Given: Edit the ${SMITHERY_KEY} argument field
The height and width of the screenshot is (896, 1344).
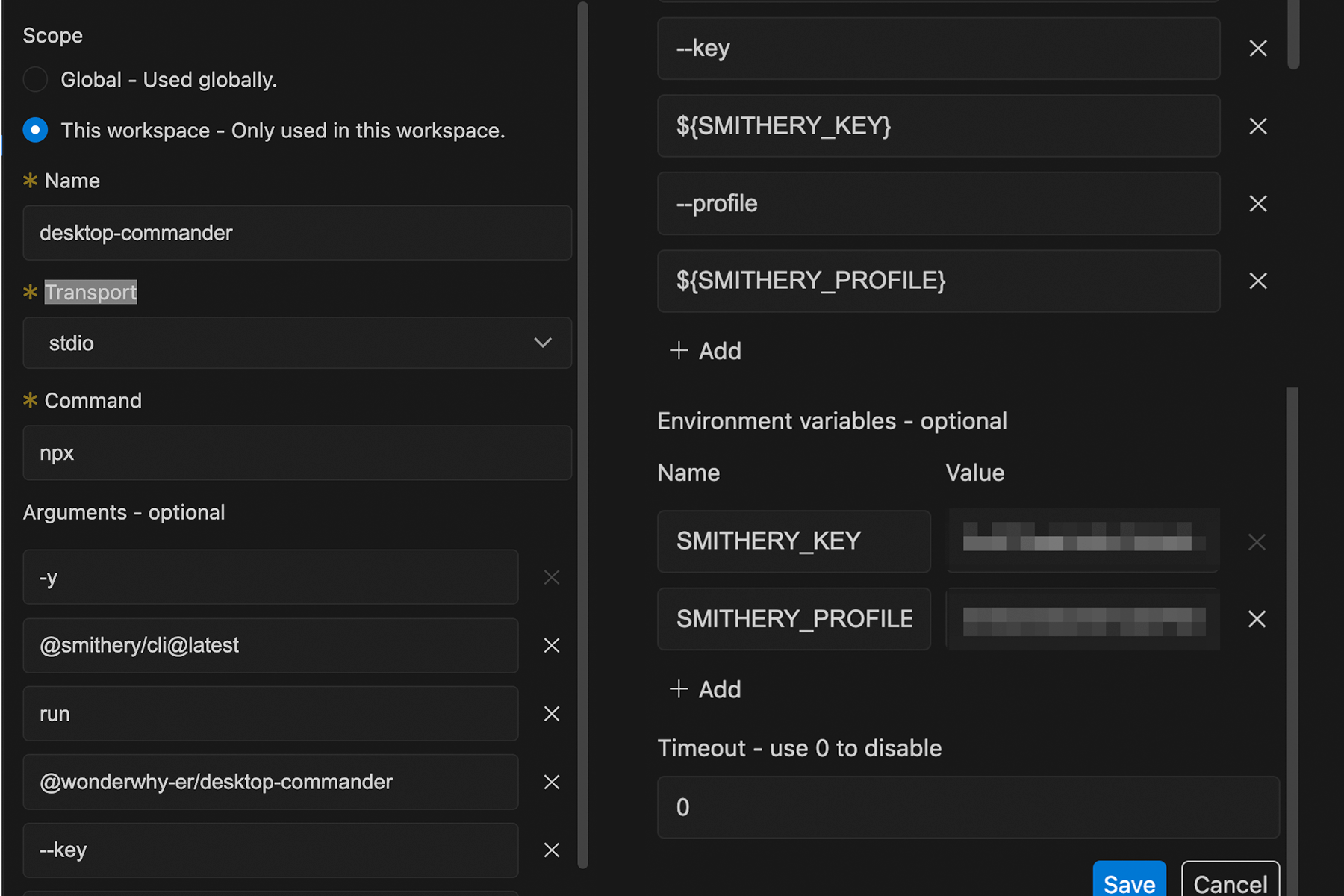Looking at the screenshot, I should pyautogui.click(x=939, y=126).
